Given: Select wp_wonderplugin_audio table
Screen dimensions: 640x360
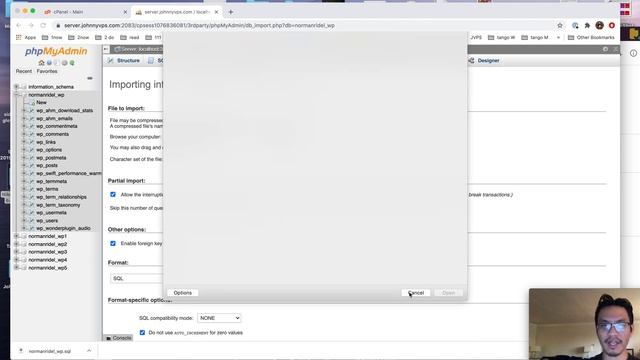Looking at the screenshot, I should point(63,228).
